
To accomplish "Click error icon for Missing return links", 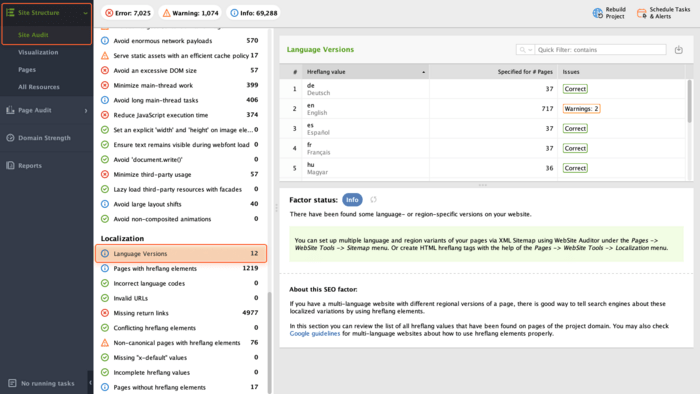I will (x=104, y=313).
